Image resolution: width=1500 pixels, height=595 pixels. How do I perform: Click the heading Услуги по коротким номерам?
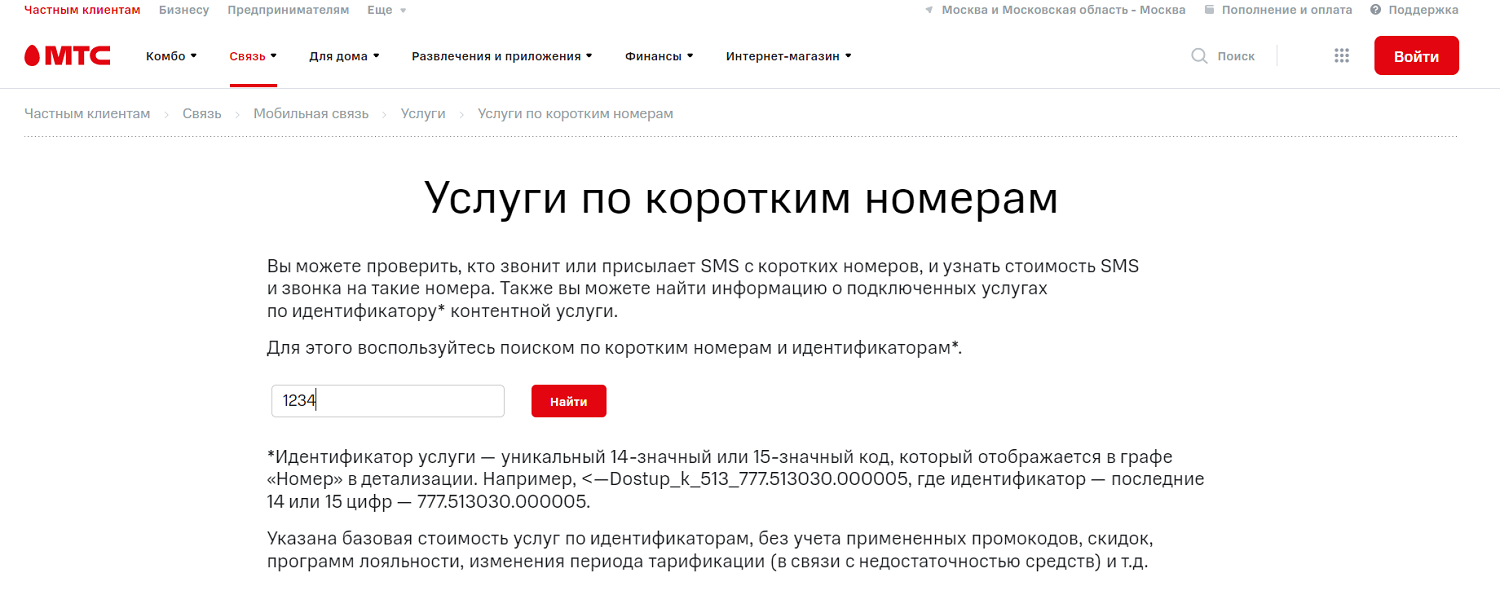pyautogui.click(x=741, y=198)
